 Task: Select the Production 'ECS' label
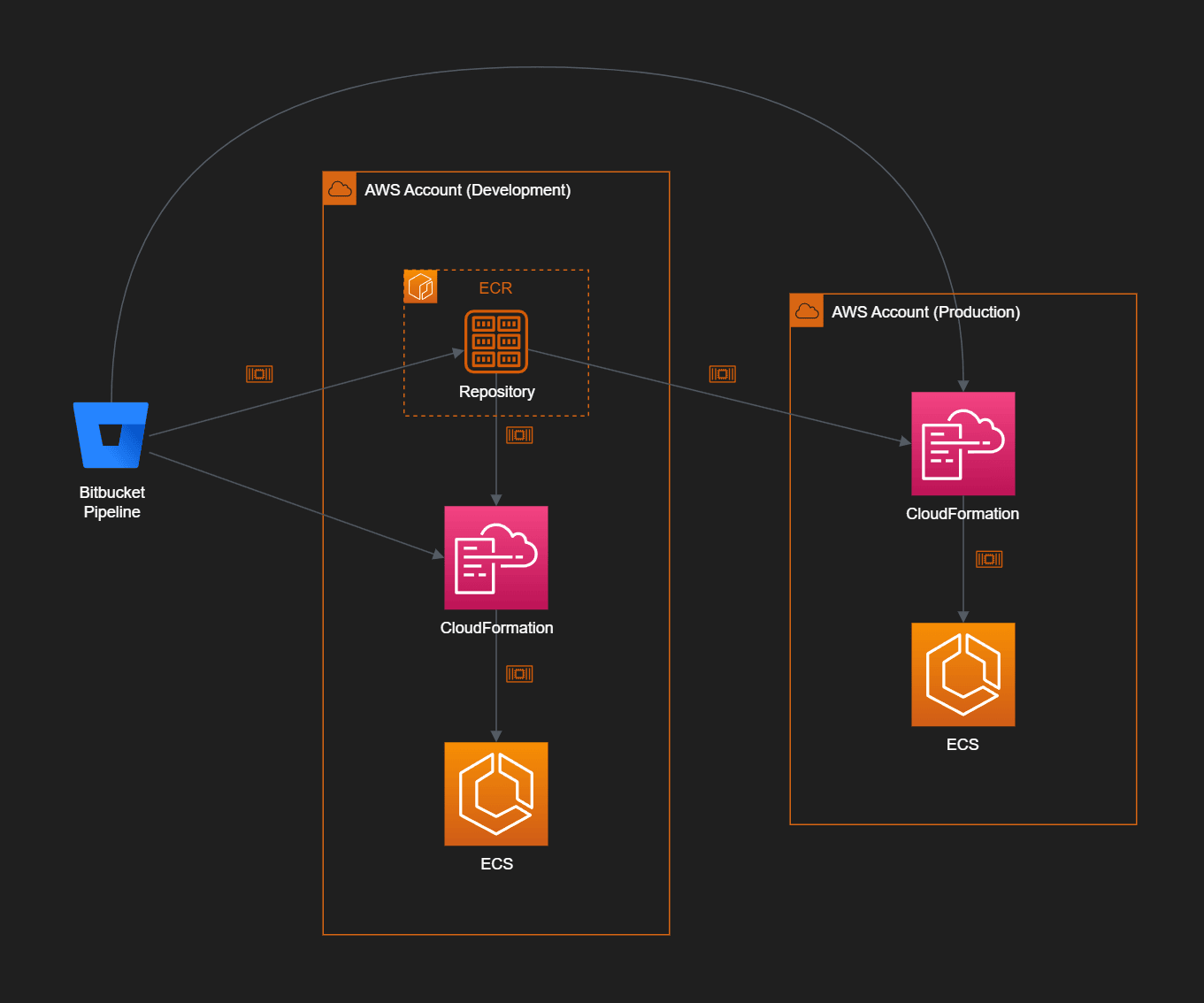click(x=962, y=745)
